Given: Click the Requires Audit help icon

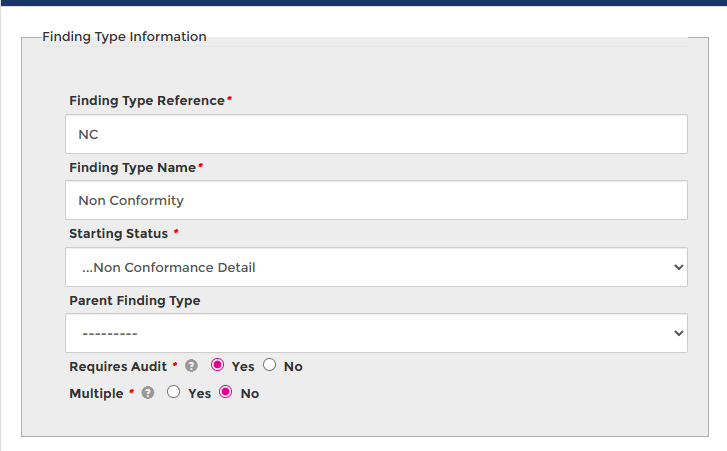Looking at the screenshot, I should (192, 366).
